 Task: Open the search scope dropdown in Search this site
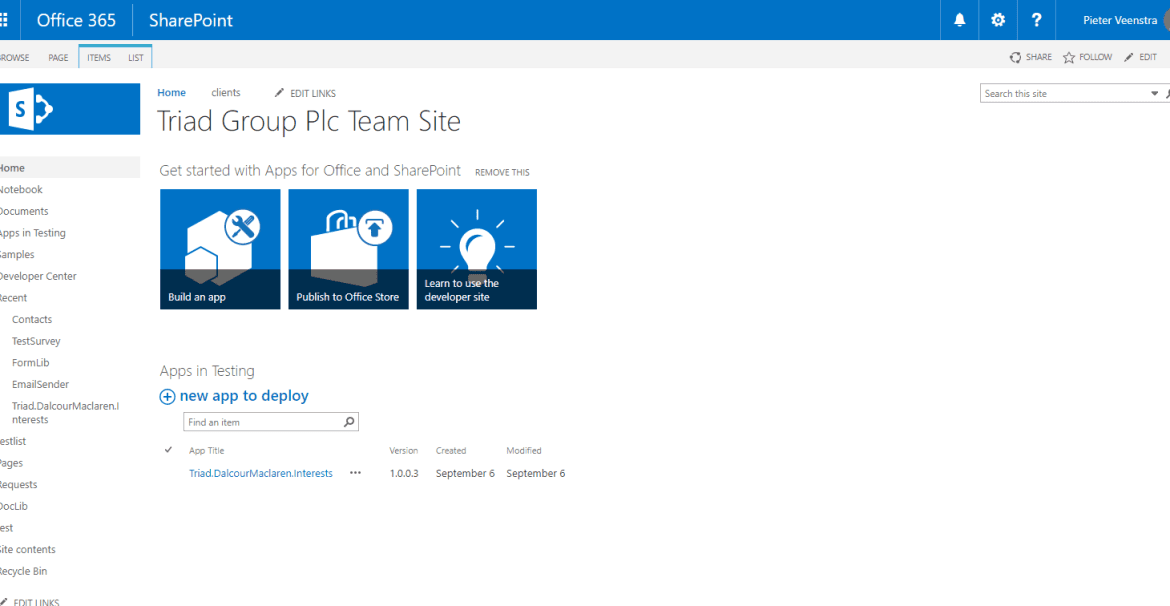(1154, 92)
